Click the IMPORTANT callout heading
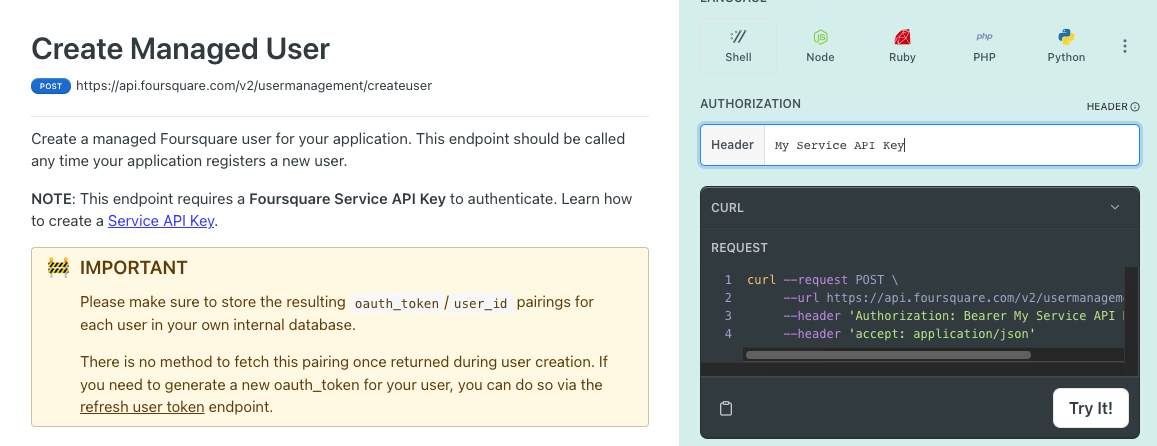 click(x=134, y=267)
